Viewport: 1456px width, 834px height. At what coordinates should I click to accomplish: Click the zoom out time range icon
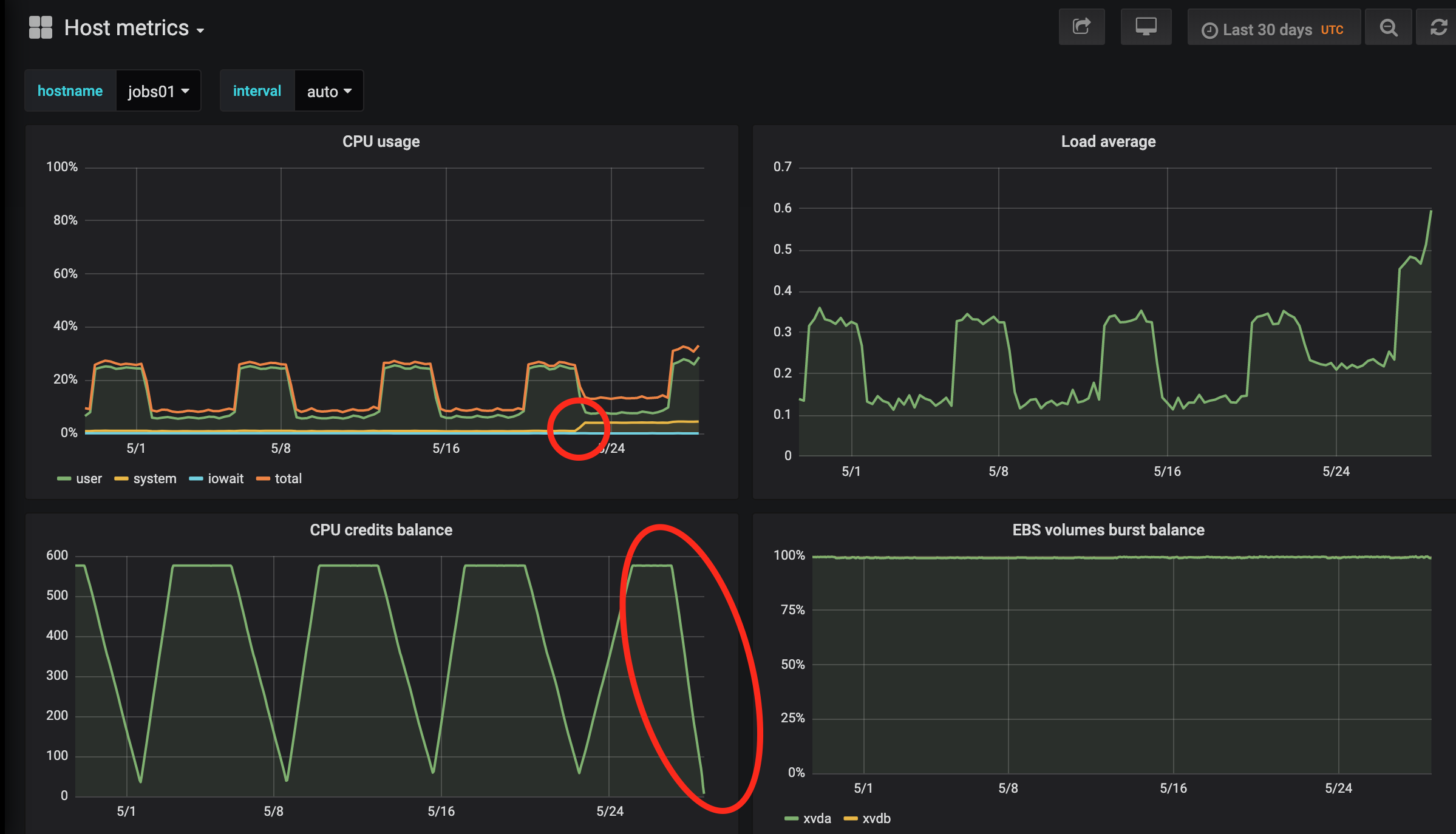pyautogui.click(x=1388, y=28)
